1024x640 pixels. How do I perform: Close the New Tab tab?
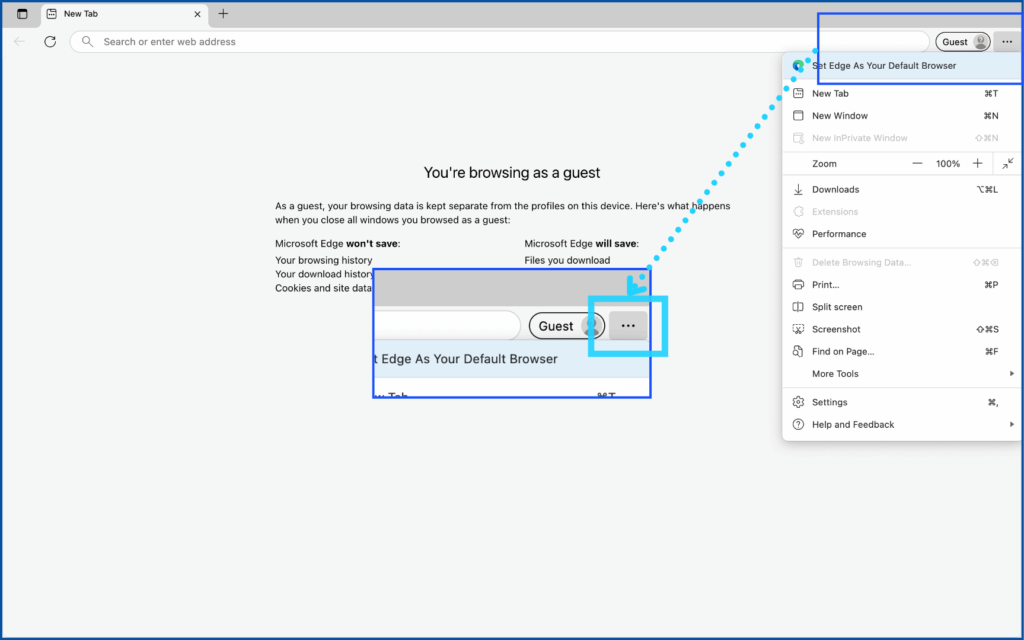[x=198, y=14]
